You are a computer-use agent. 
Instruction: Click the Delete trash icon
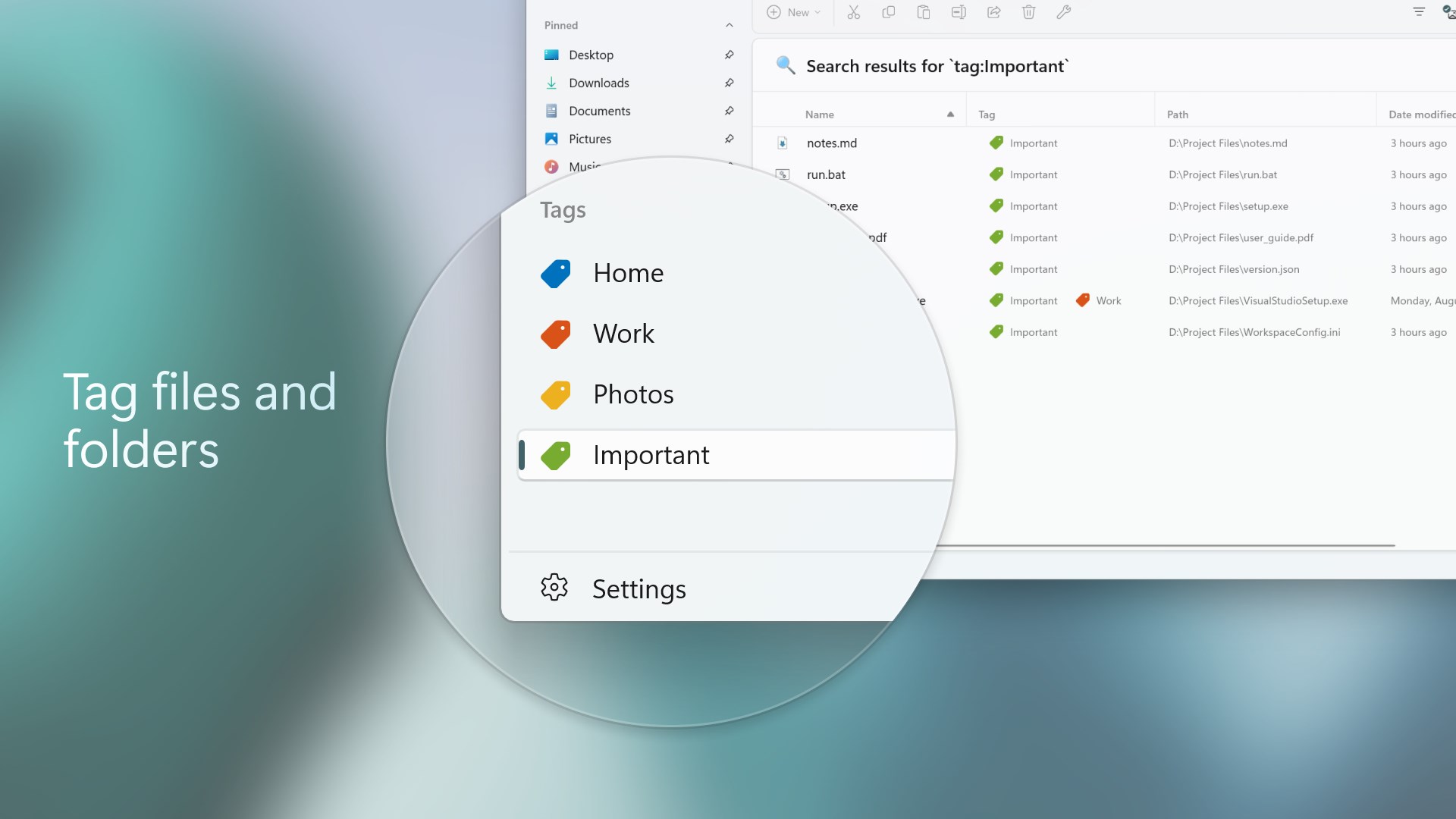pos(1028,12)
